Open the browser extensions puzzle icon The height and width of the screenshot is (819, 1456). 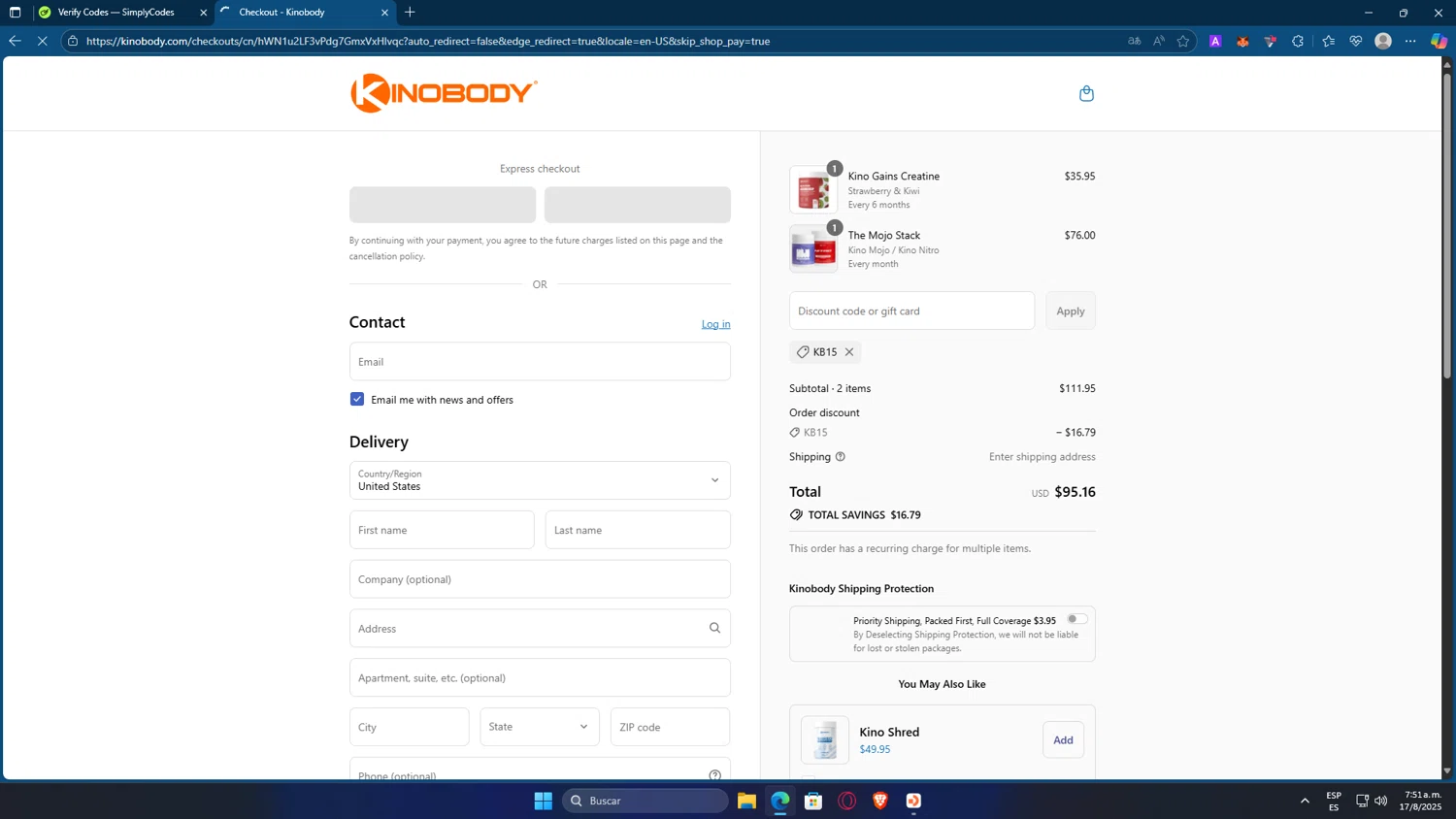pos(1298,41)
